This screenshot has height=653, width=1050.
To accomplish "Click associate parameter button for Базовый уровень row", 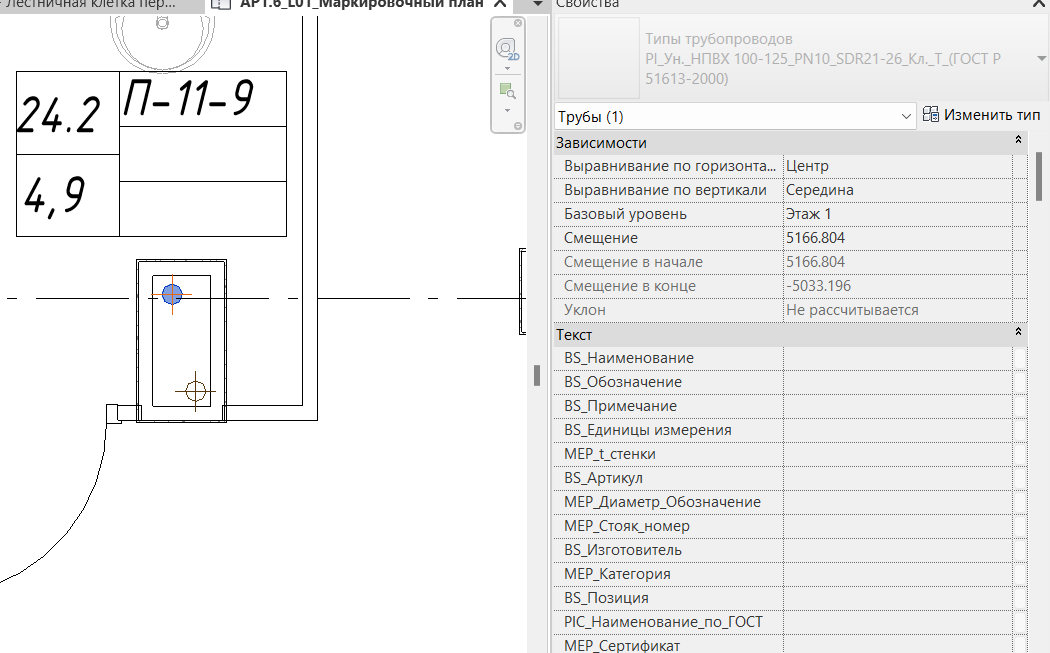I will click(1020, 214).
